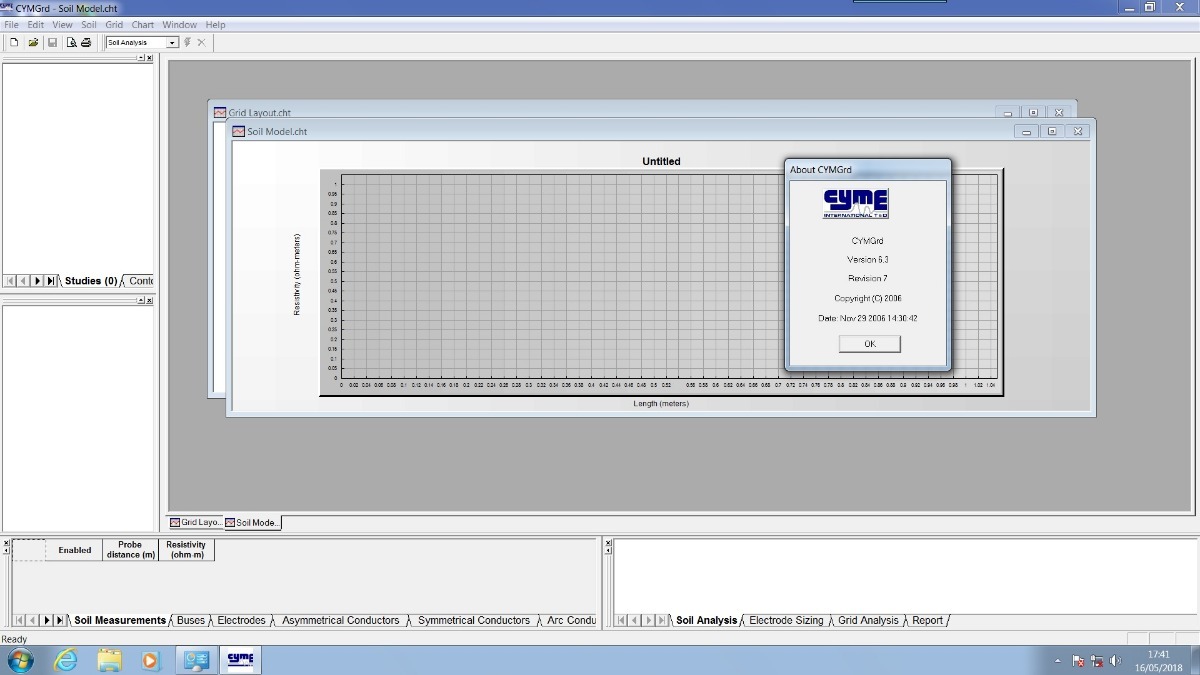1200x675 pixels.
Task: Open the Windows Start menu
Action: coord(19,660)
